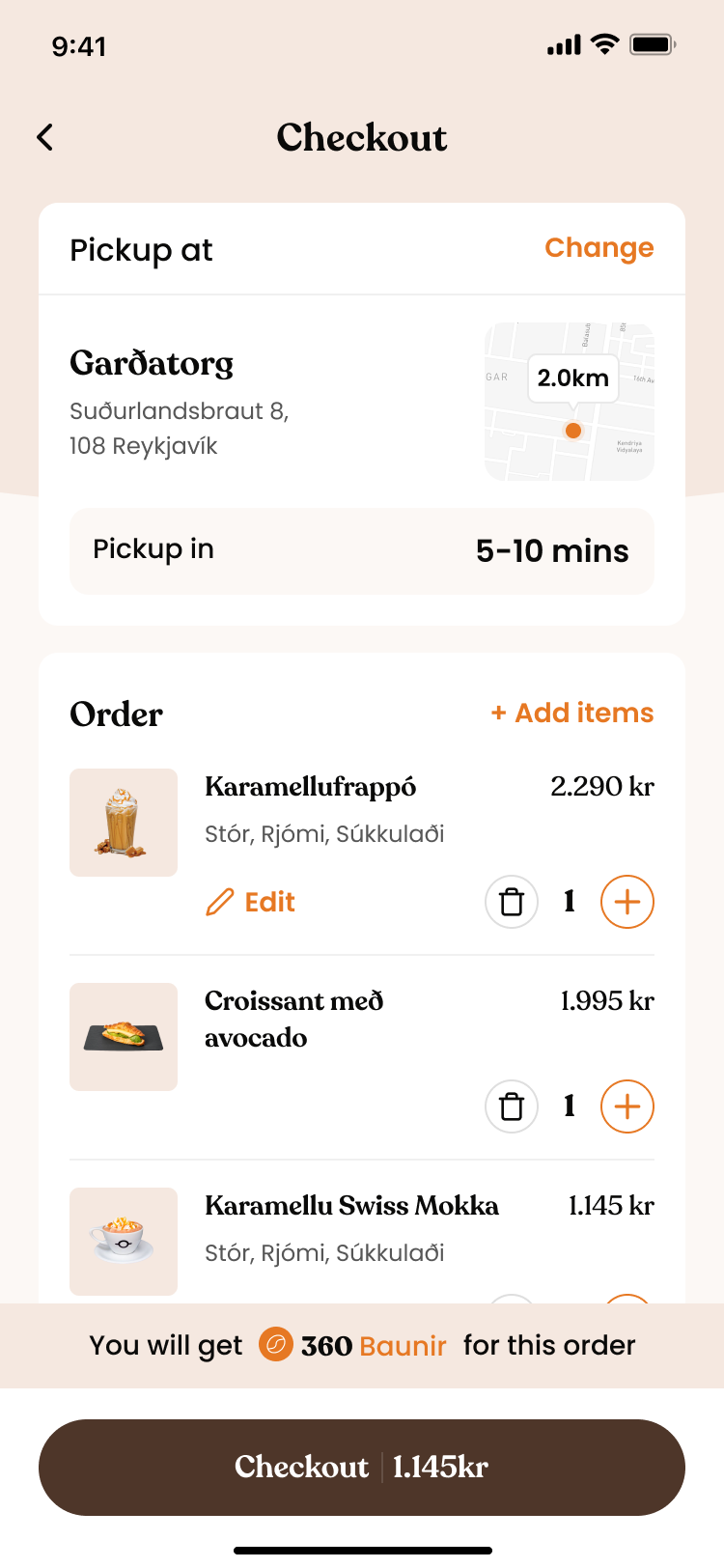Remove Croissant með avocado using trash icon
This screenshot has width=724, height=1568.
(x=511, y=1106)
